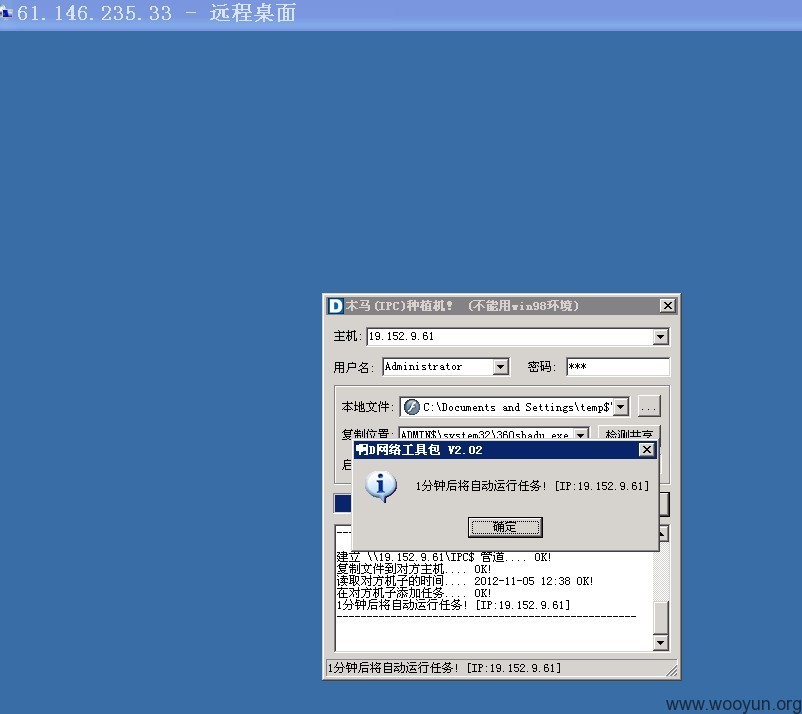Screen dimensions: 802x714
Task: Click the 检测共享 button
Action: (x=629, y=434)
